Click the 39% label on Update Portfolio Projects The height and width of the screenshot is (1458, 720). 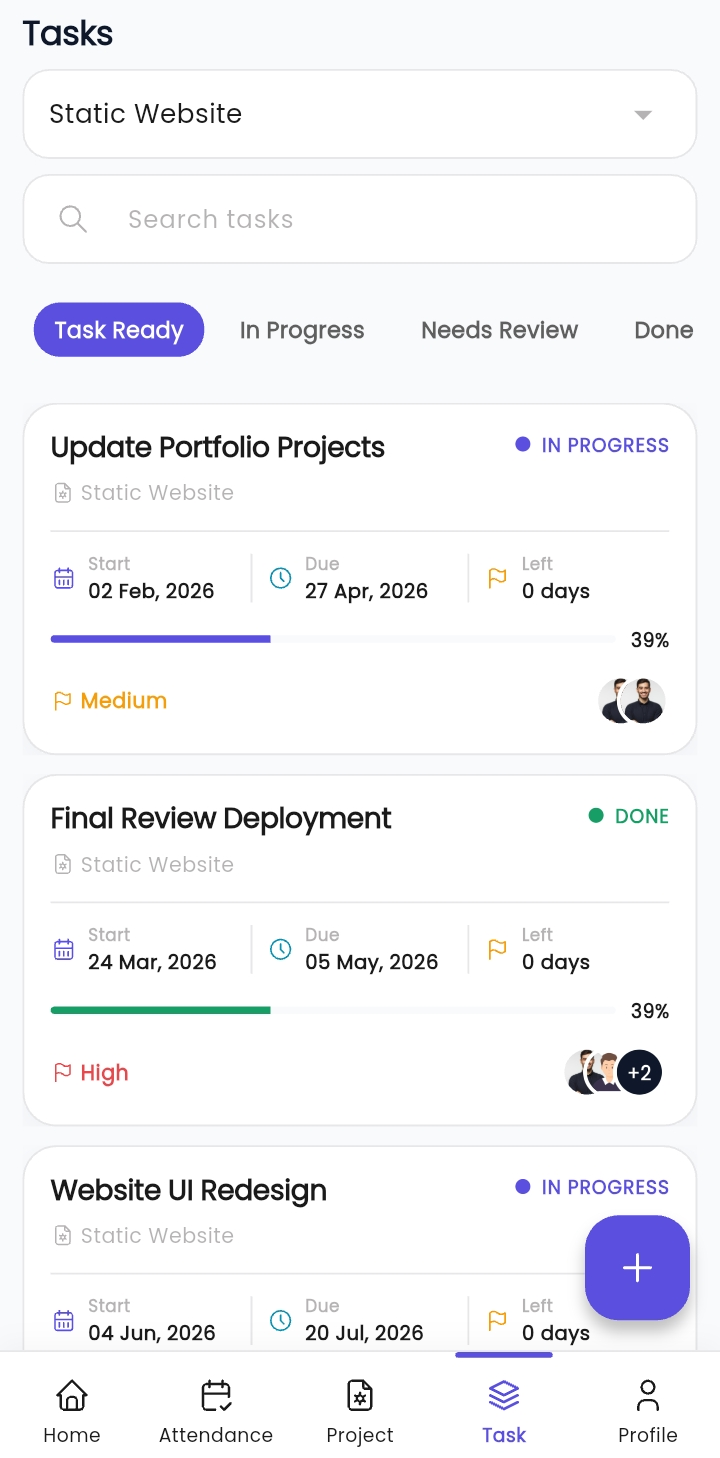point(650,640)
